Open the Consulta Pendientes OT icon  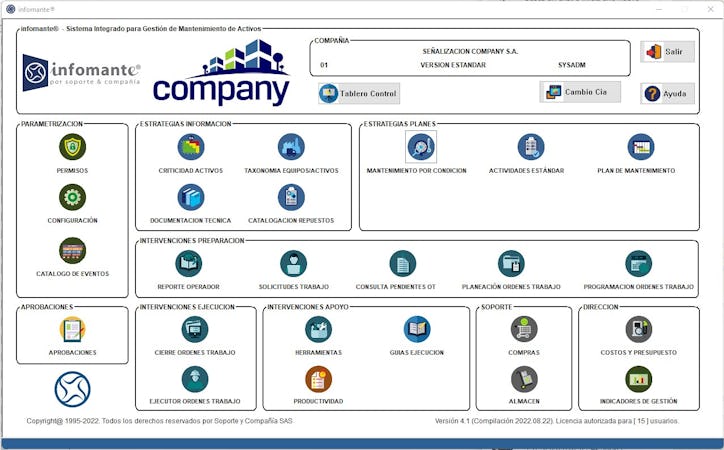(x=403, y=264)
